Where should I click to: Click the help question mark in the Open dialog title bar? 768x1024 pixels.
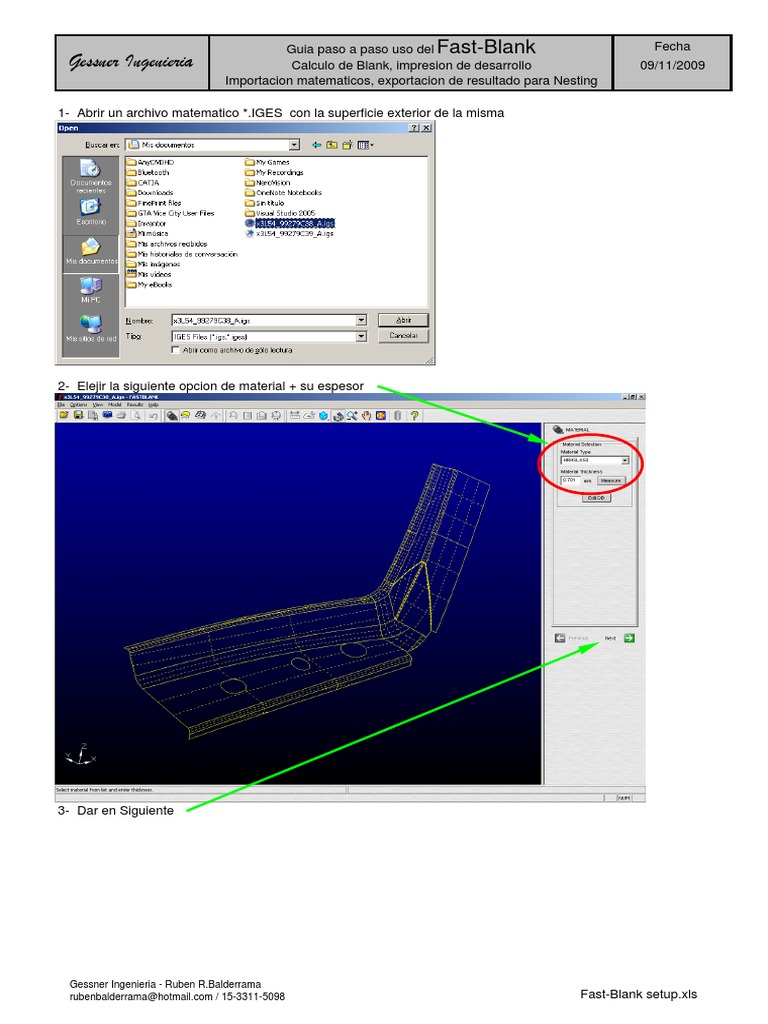point(414,128)
